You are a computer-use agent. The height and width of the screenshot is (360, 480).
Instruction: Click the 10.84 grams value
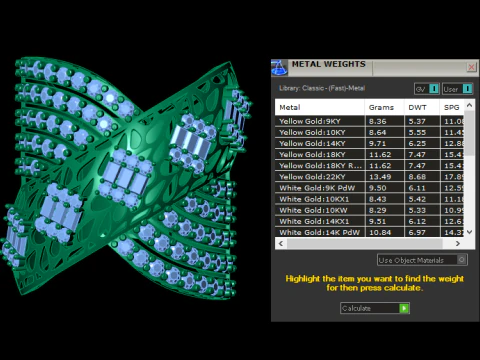[380, 232]
